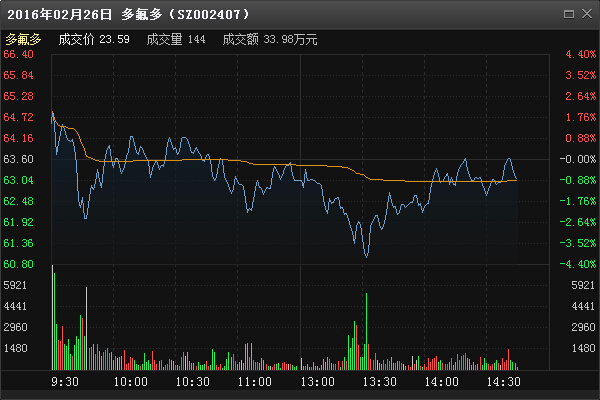Select the 11:00 time axis marker
This screenshot has height=400, width=600.
(x=256, y=382)
